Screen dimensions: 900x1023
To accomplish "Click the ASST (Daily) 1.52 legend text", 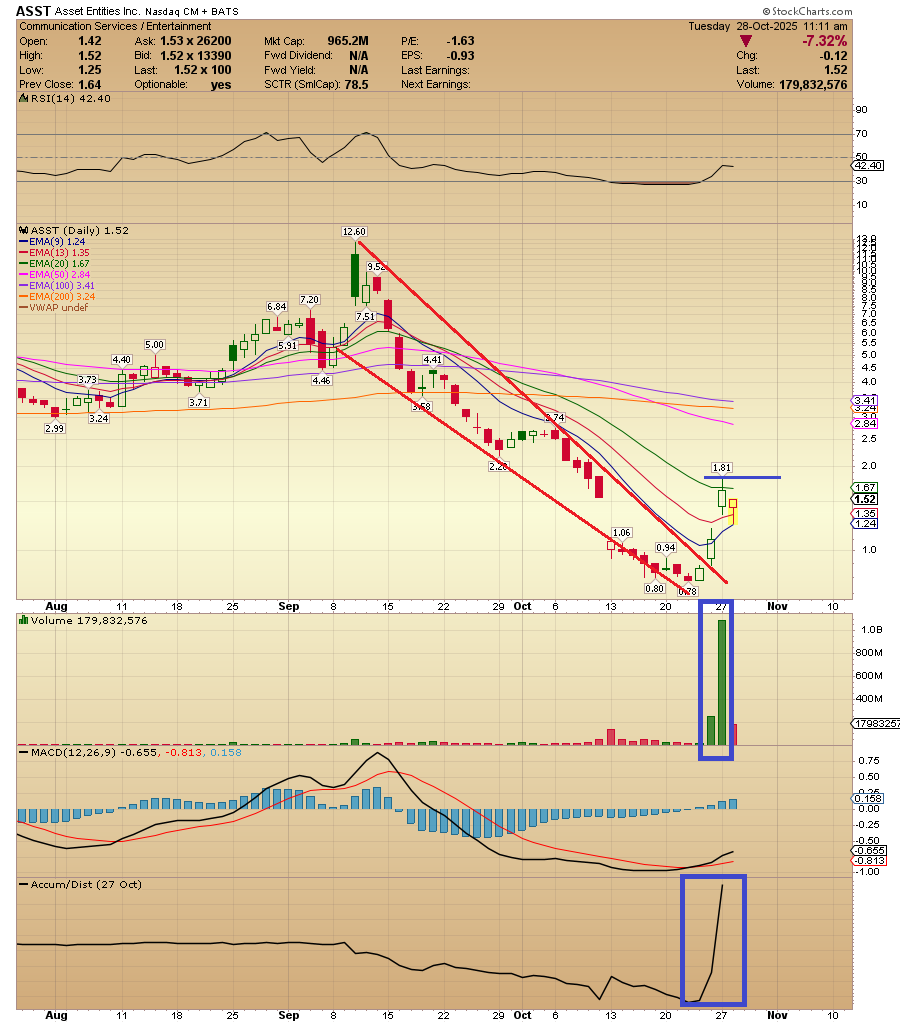I will tap(80, 230).
